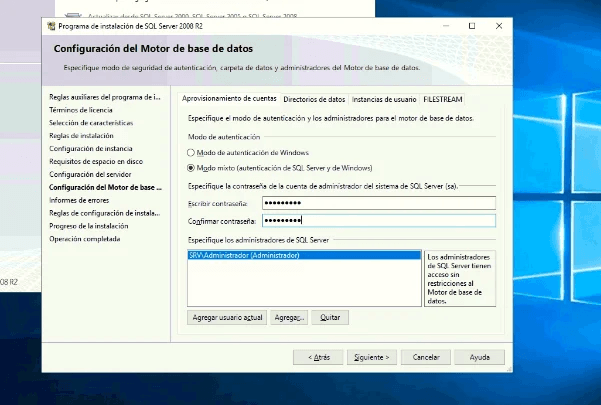This screenshot has width=601, height=405.
Task: Cancel the installation with Cancelar
Action: [x=427, y=356]
